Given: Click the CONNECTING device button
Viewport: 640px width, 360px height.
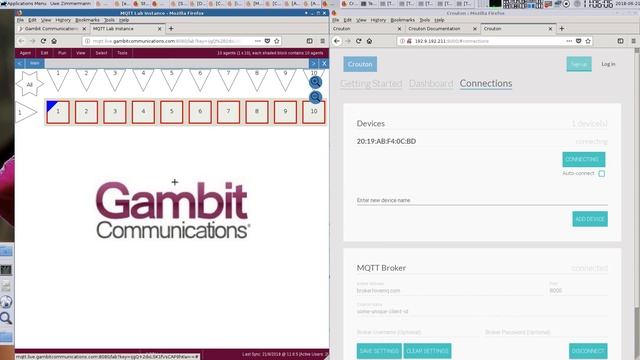Looking at the screenshot, I should (584, 159).
